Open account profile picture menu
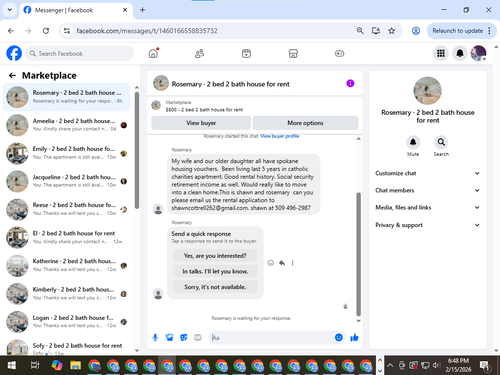 tap(478, 53)
